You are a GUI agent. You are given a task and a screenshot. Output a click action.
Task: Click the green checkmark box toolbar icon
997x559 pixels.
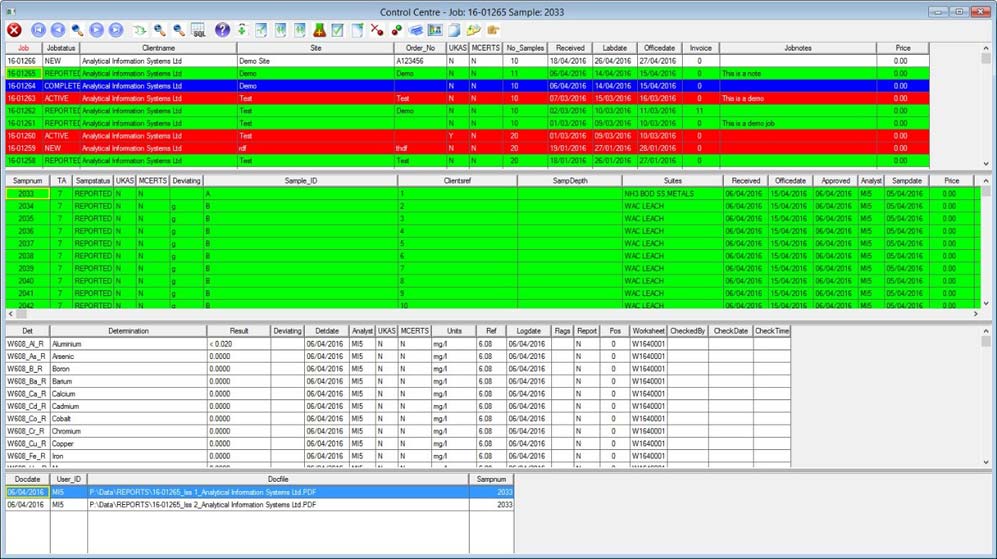click(x=338, y=30)
